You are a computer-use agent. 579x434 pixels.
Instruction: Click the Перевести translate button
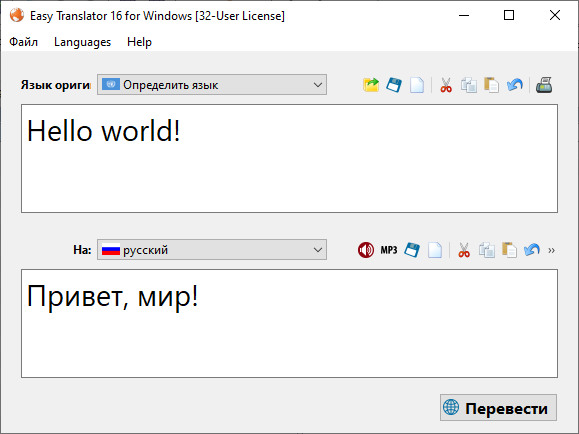click(498, 408)
